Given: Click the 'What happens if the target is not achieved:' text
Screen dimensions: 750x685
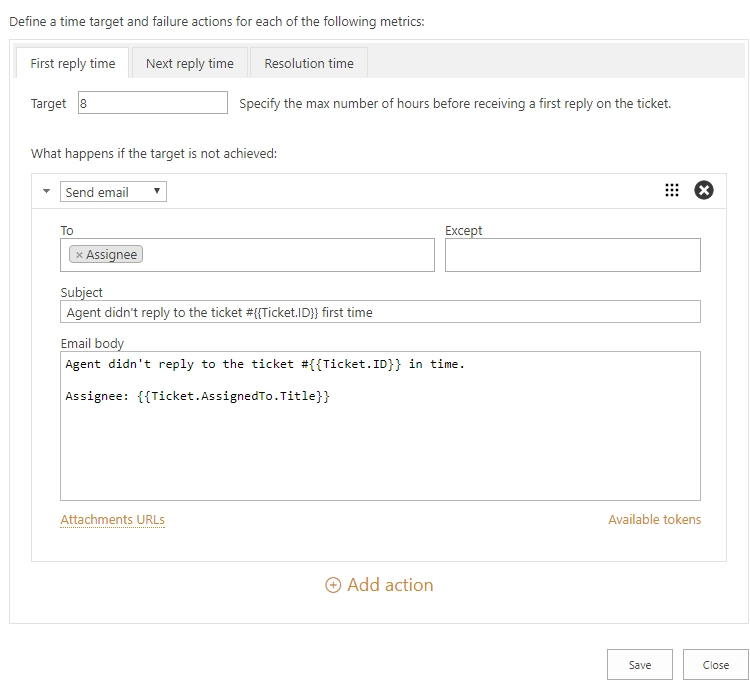Looking at the screenshot, I should click(x=154, y=154).
